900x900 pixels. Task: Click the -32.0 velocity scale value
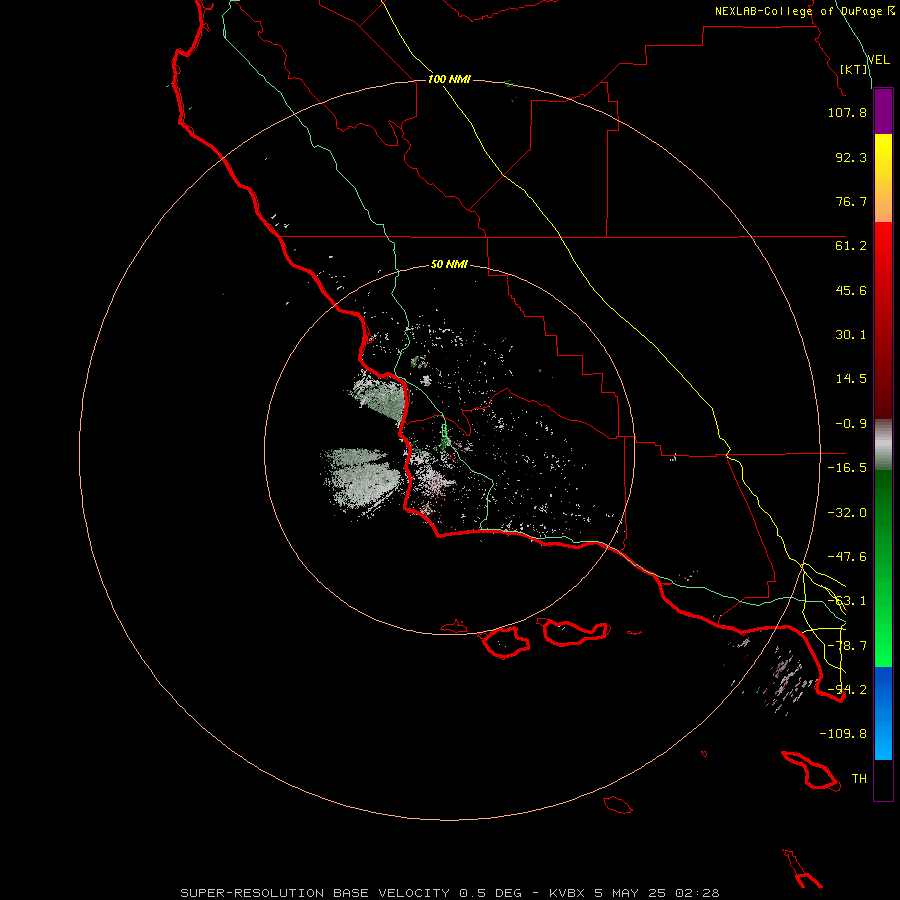847,513
